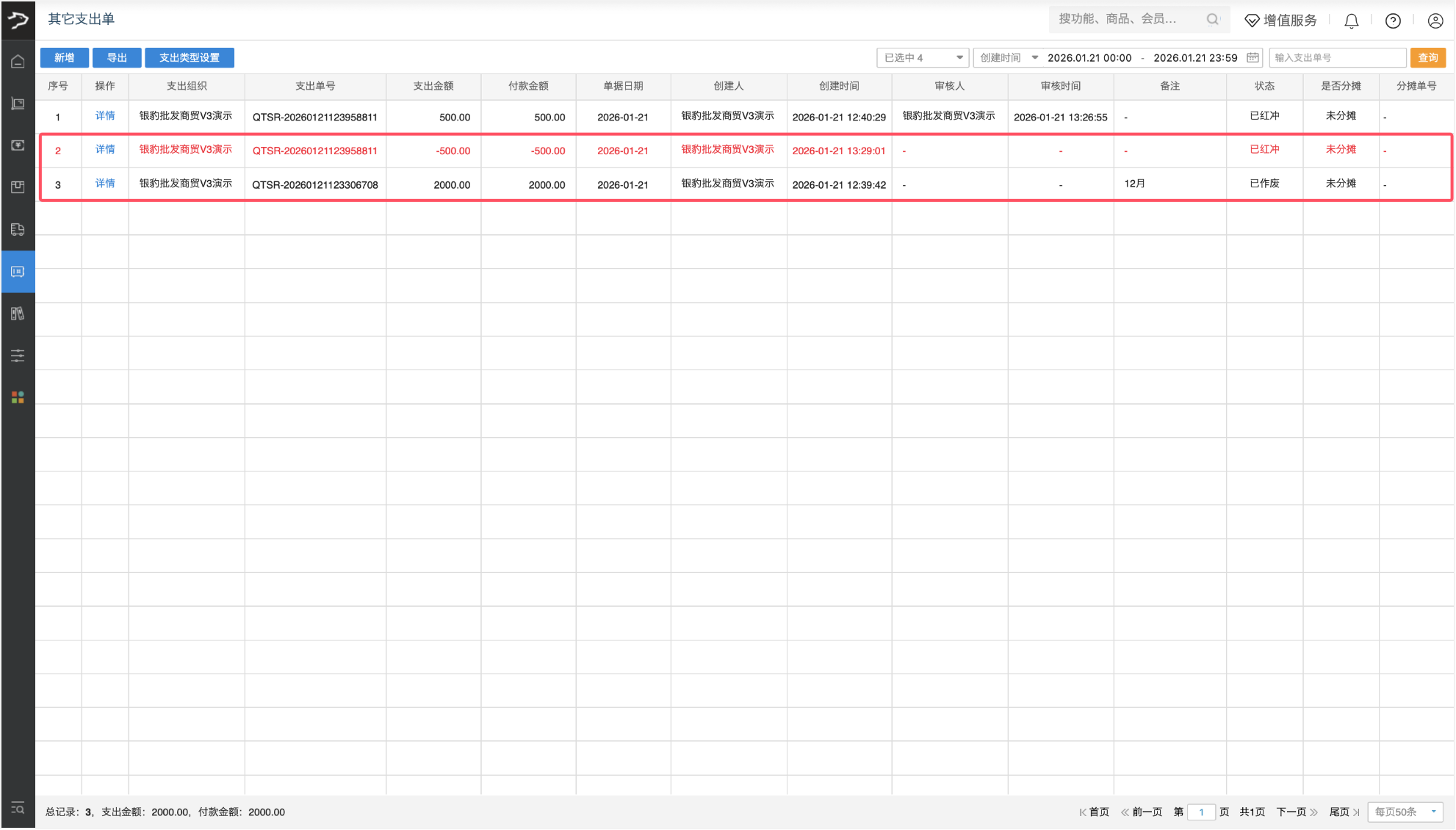Open 详情 link for row 3
This screenshot has height=830, width=1456.
(105, 183)
